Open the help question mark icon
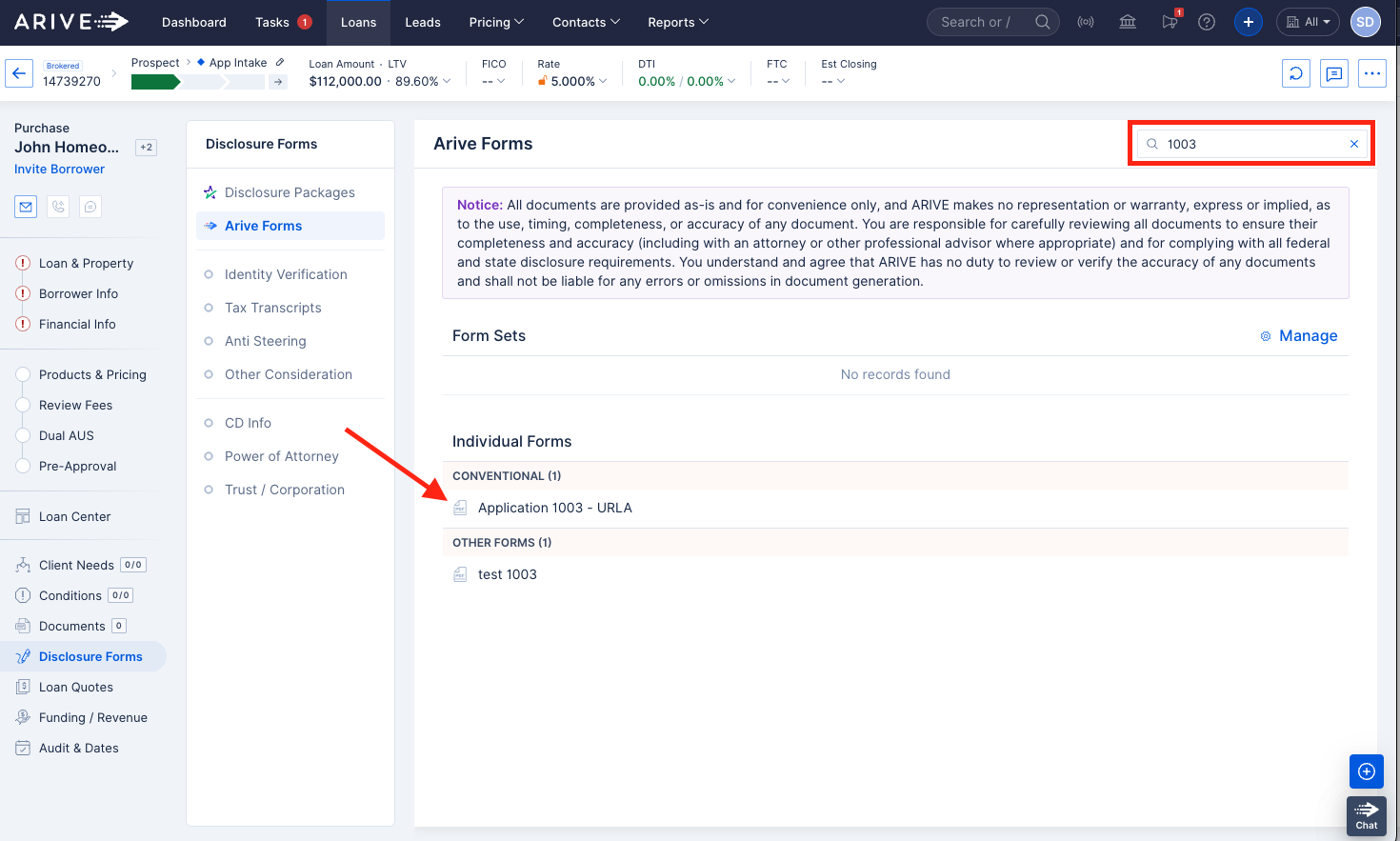The image size is (1400, 841). click(x=1207, y=22)
